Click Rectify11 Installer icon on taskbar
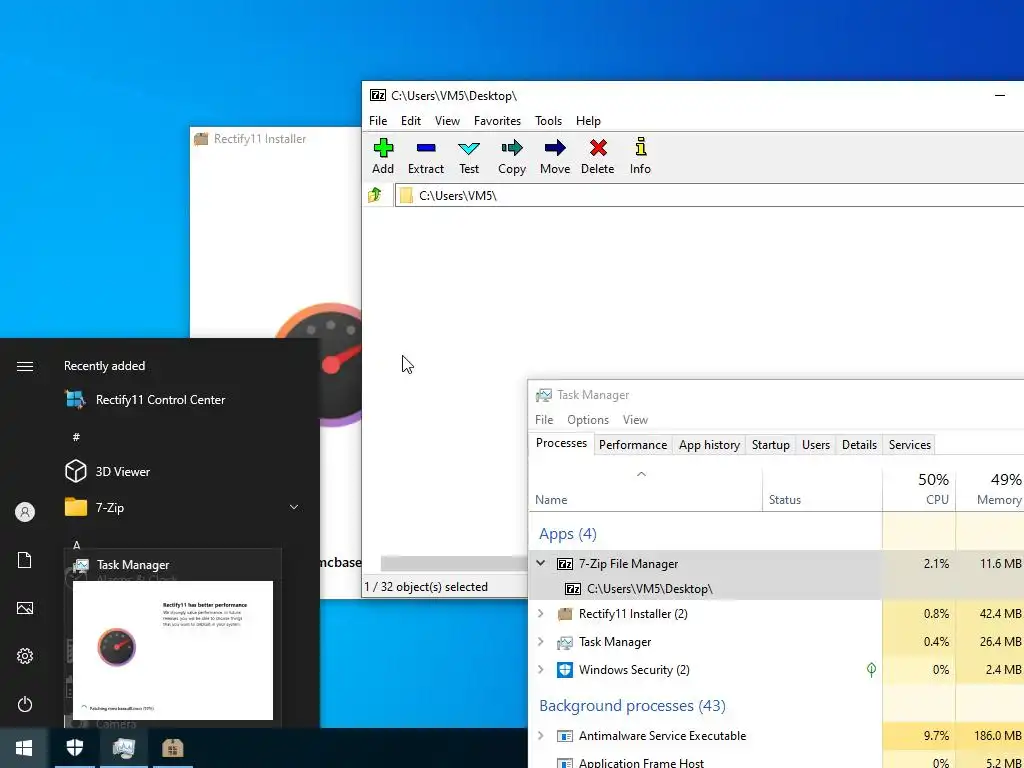The width and height of the screenshot is (1024, 768). coord(172,748)
